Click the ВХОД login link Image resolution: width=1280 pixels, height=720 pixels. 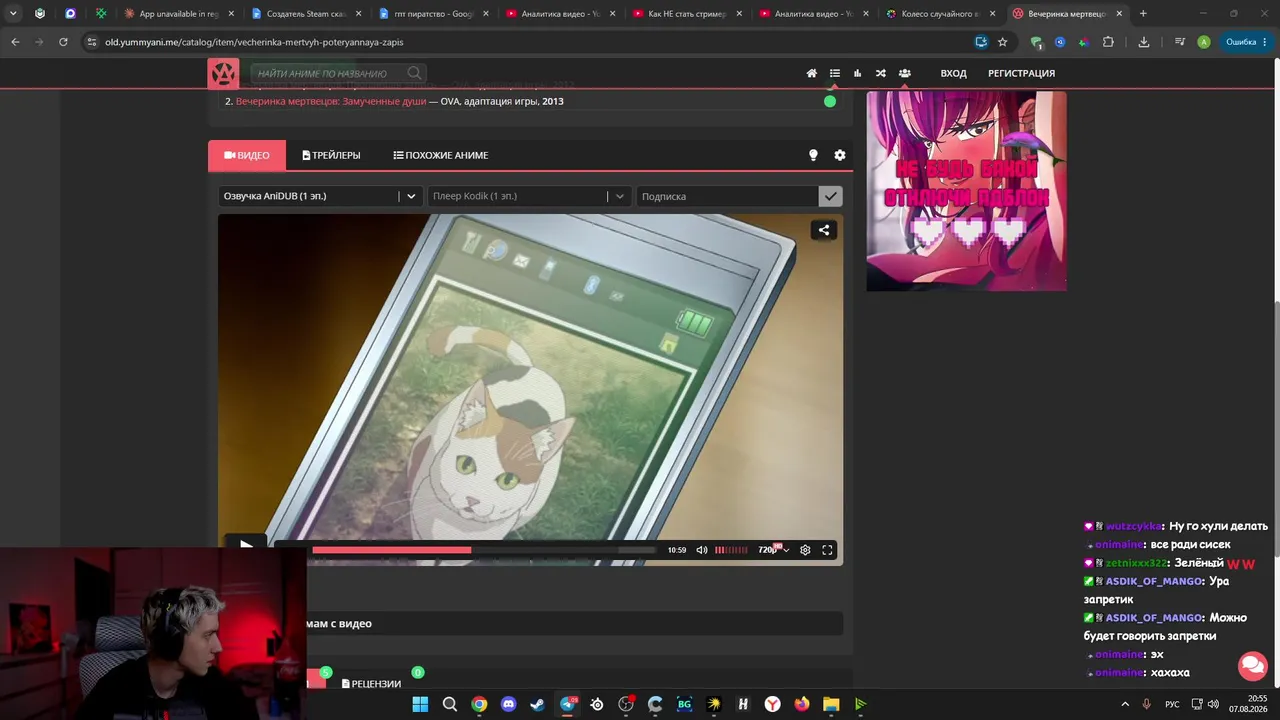[x=953, y=73]
